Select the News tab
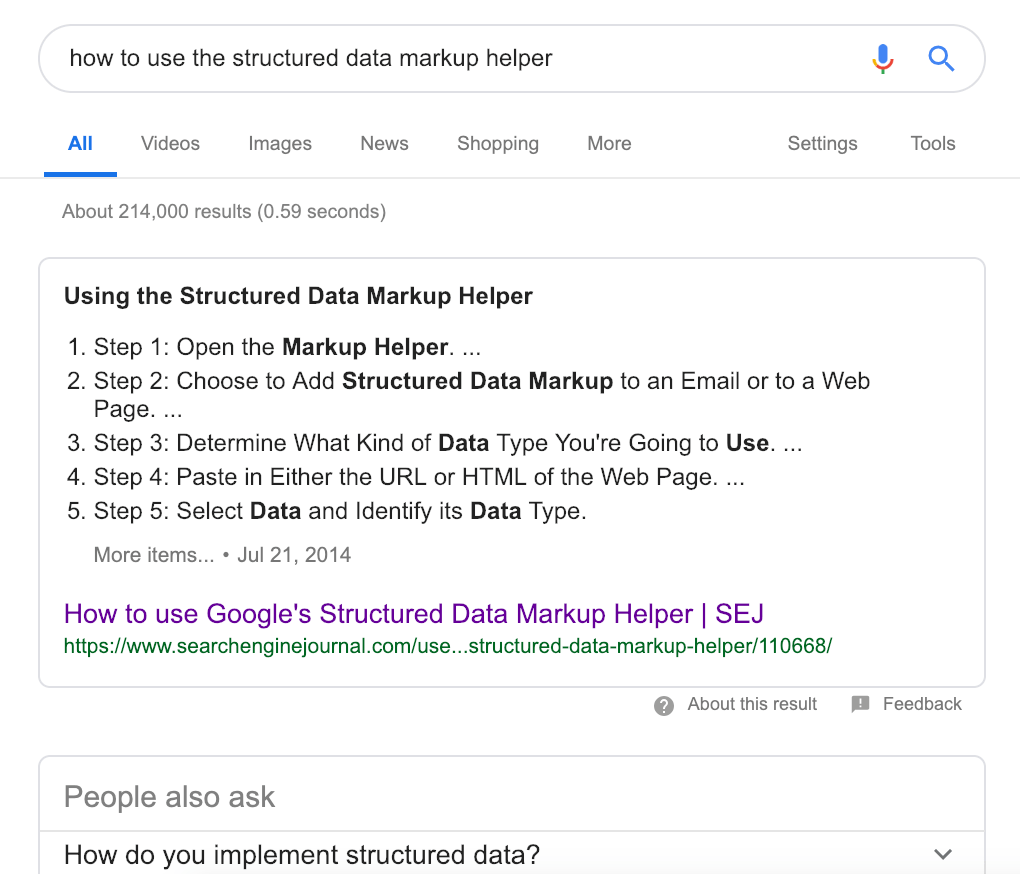 [x=384, y=144]
